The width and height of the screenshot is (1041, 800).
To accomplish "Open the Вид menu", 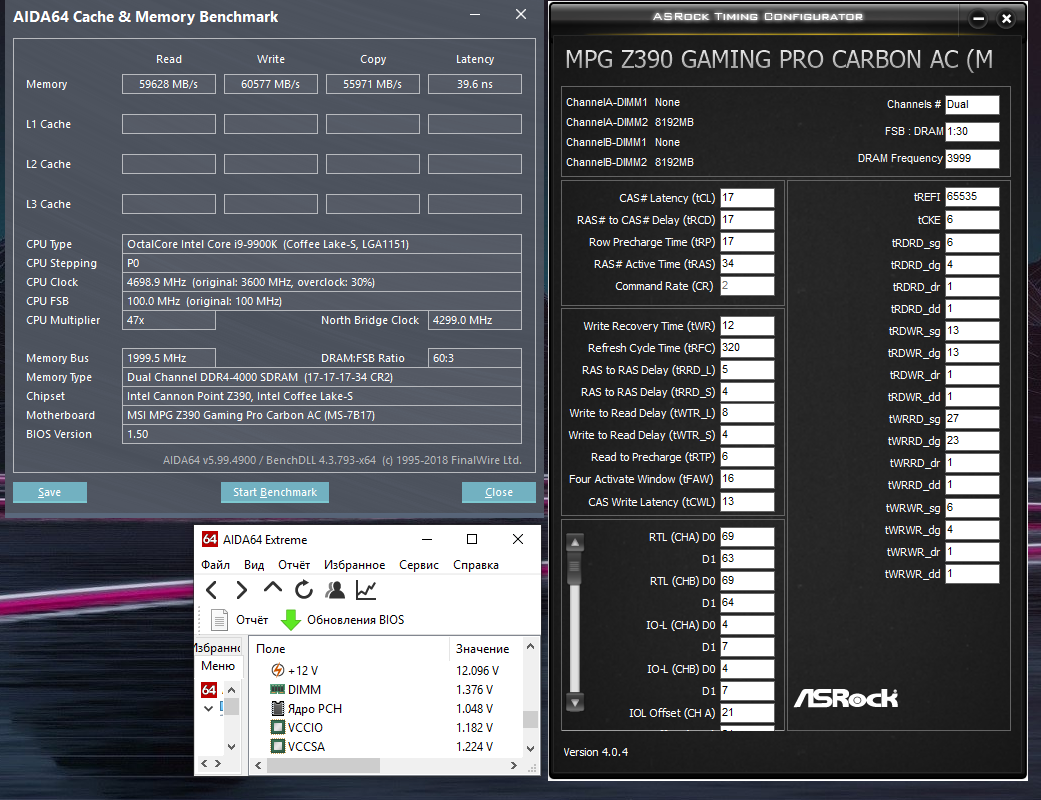I will click(254, 565).
